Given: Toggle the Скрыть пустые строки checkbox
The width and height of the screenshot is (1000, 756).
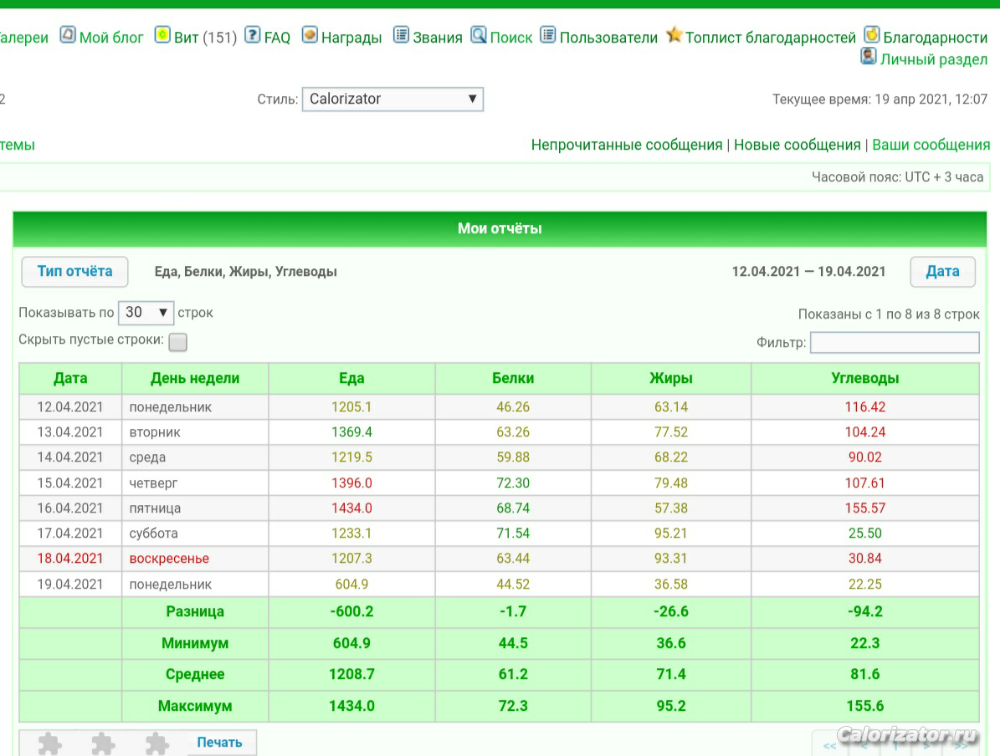Looking at the screenshot, I should pos(177,342).
